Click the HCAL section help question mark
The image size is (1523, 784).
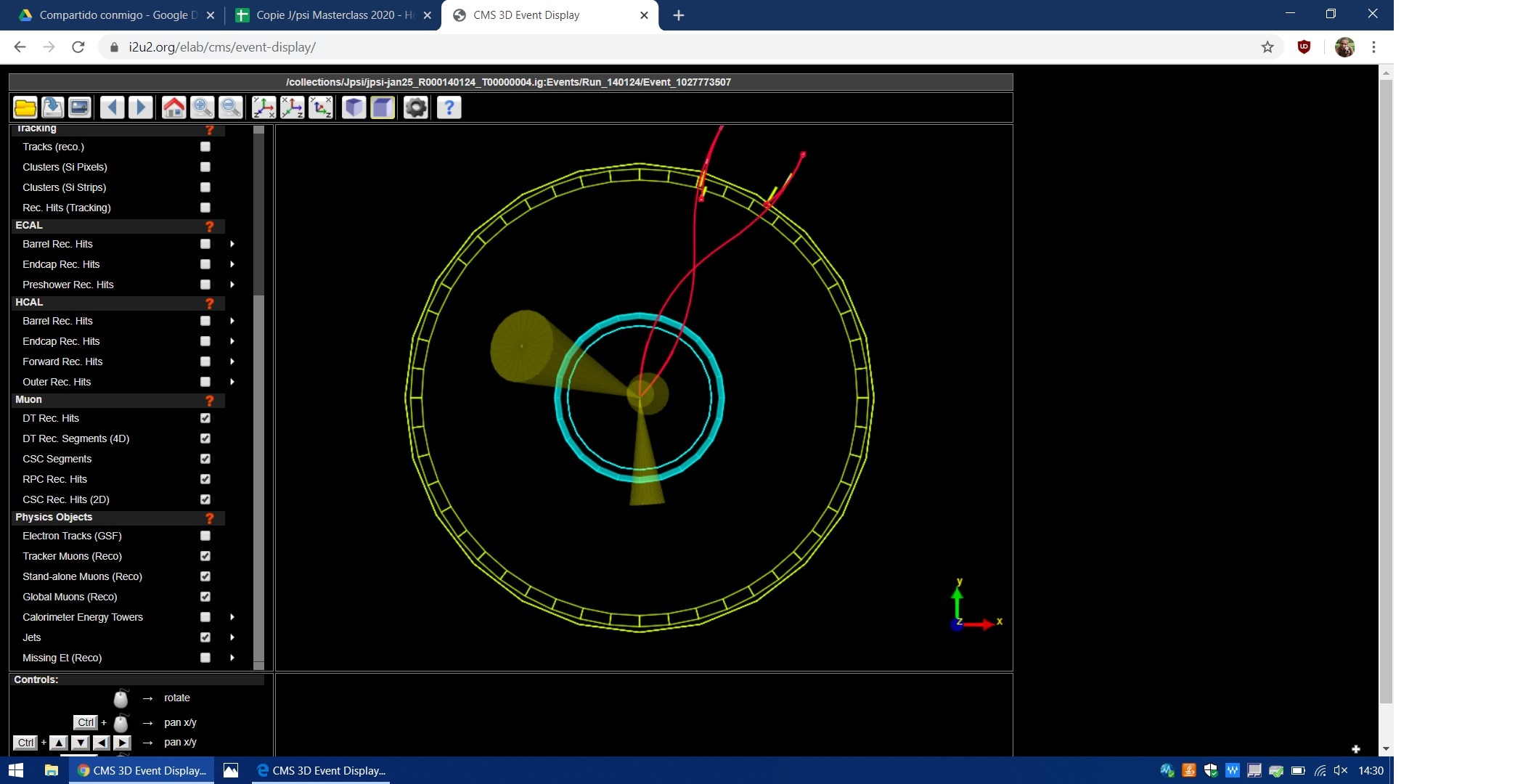210,303
